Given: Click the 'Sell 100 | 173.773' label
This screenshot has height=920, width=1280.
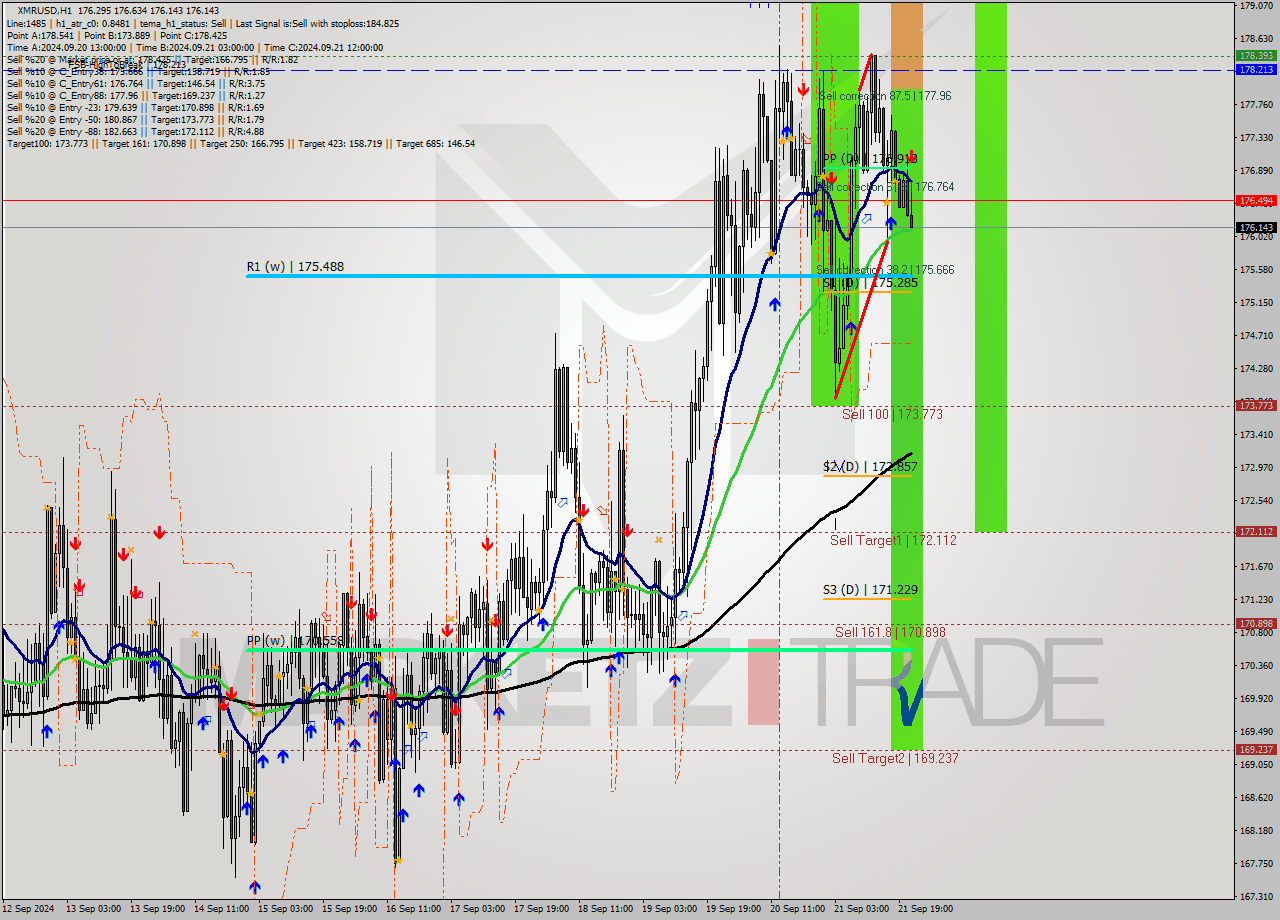Looking at the screenshot, I should point(892,414).
